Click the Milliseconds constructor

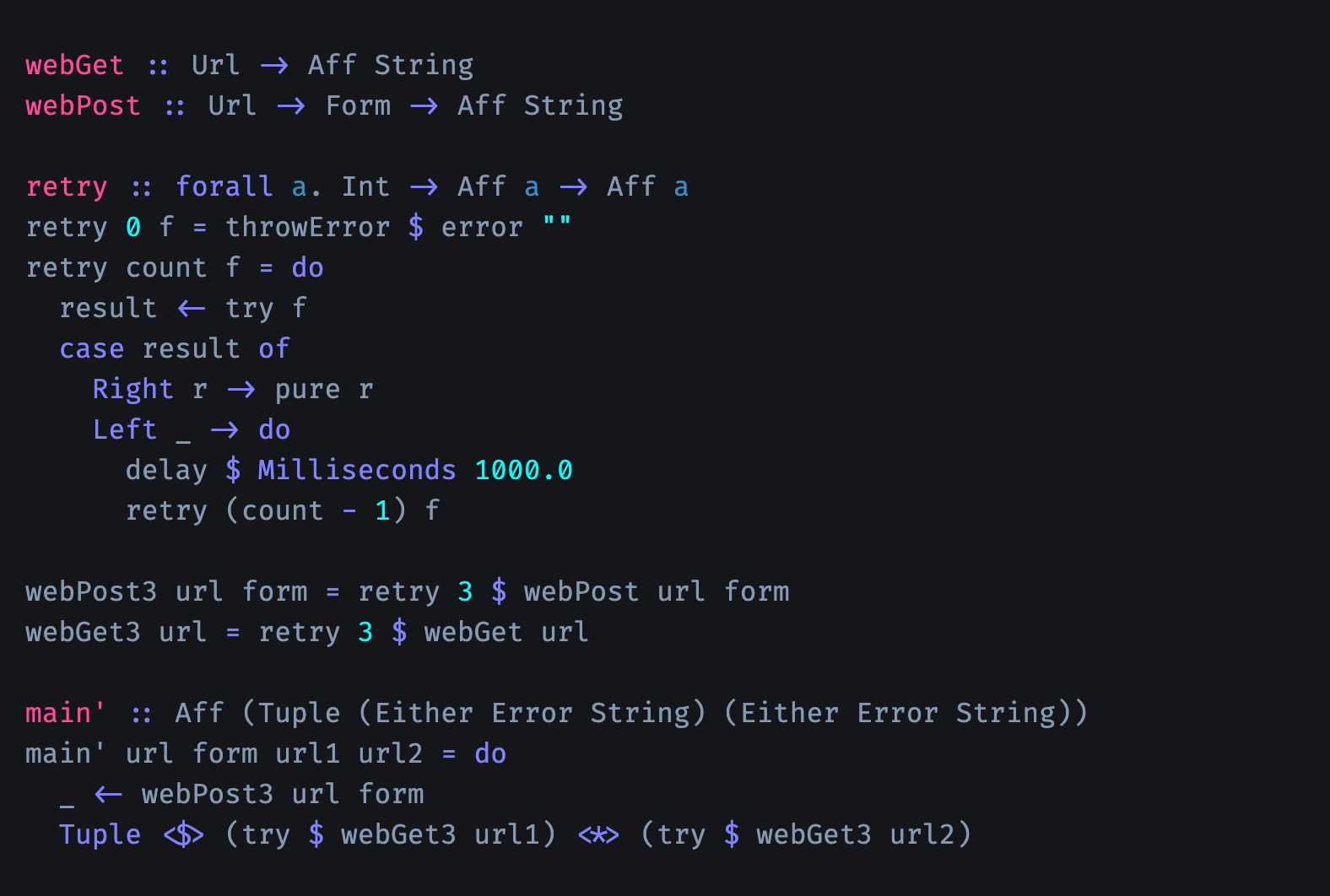pos(357,470)
